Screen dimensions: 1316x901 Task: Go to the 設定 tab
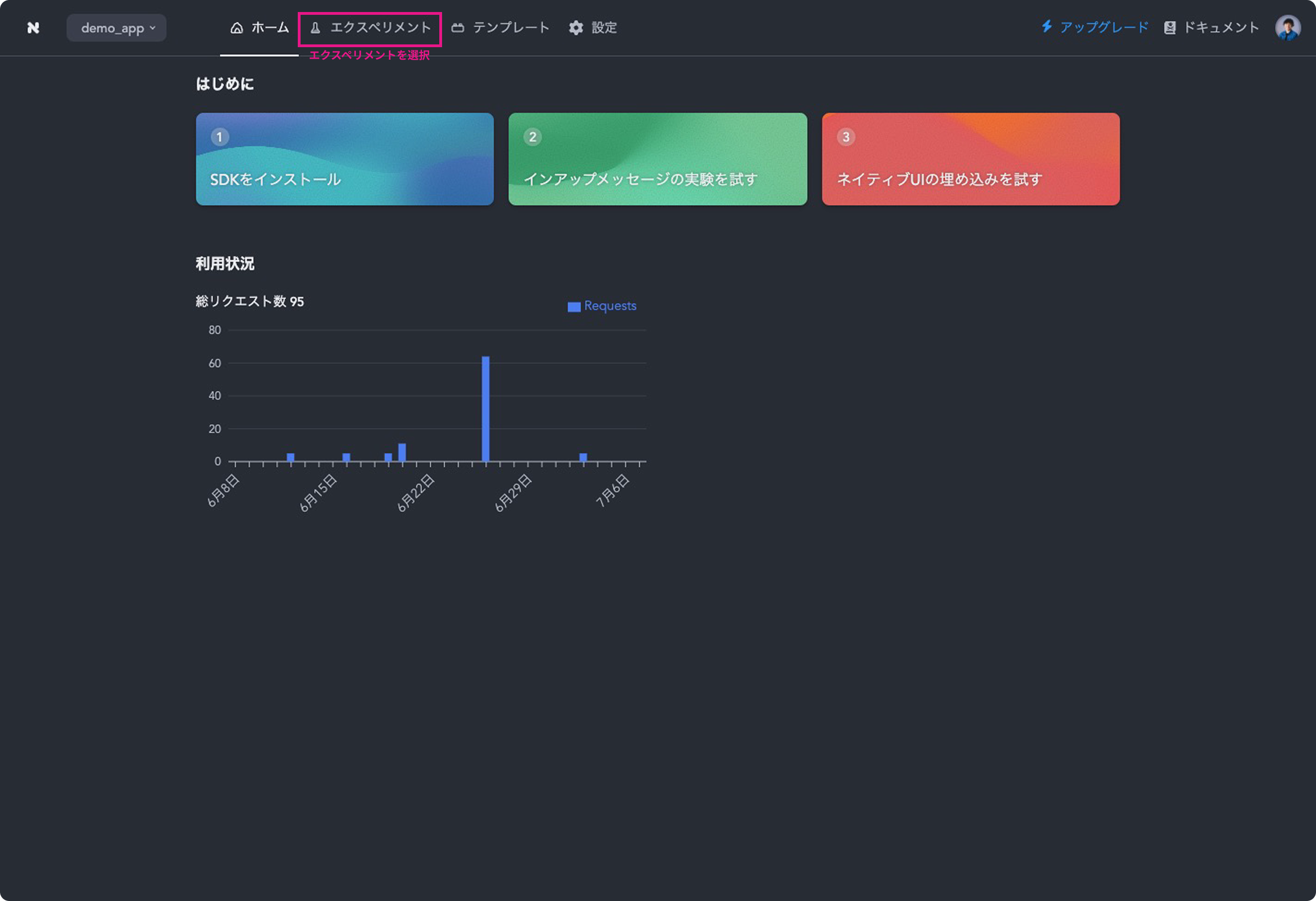[x=603, y=28]
